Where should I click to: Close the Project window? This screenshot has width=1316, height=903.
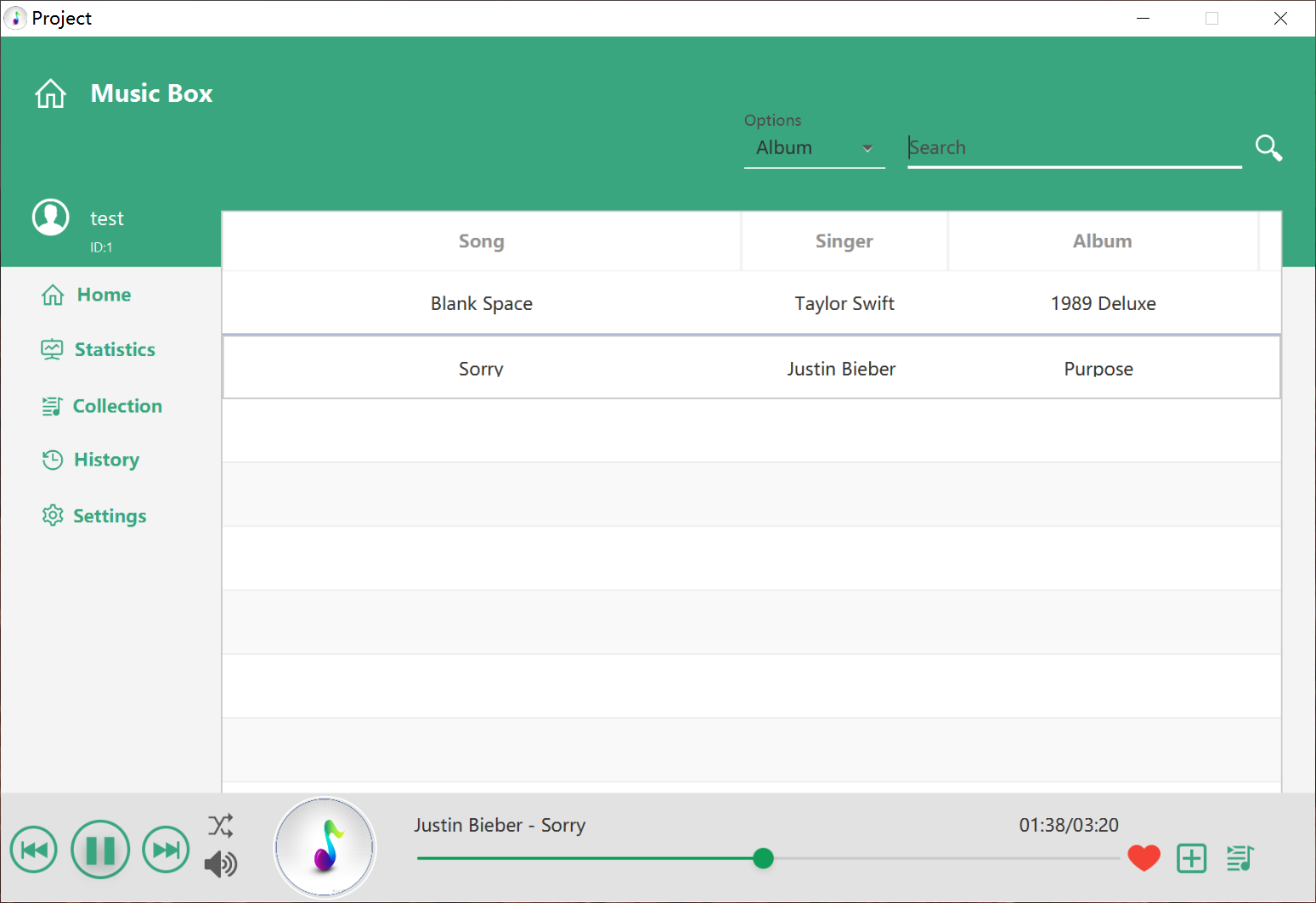point(1280,18)
